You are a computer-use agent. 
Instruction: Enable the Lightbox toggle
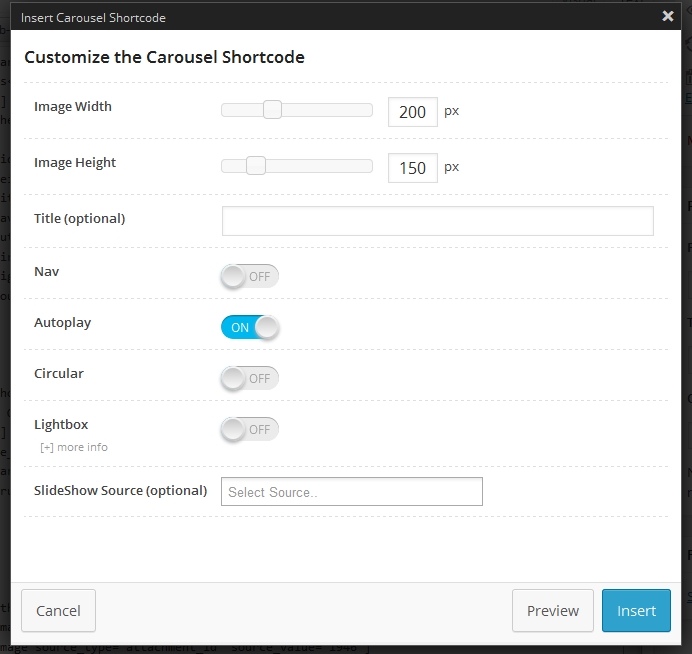click(x=249, y=429)
